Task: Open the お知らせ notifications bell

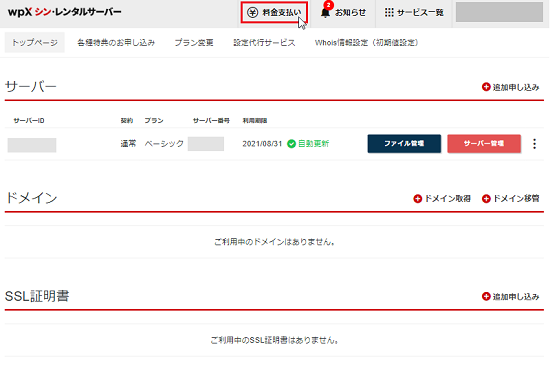Action: click(x=343, y=13)
